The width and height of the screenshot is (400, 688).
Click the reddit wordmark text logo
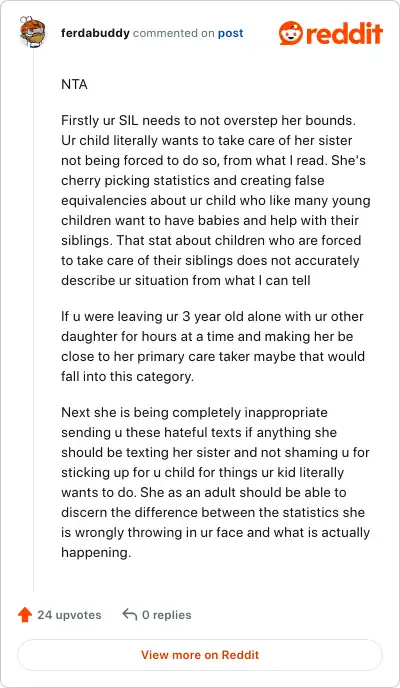click(x=344, y=33)
